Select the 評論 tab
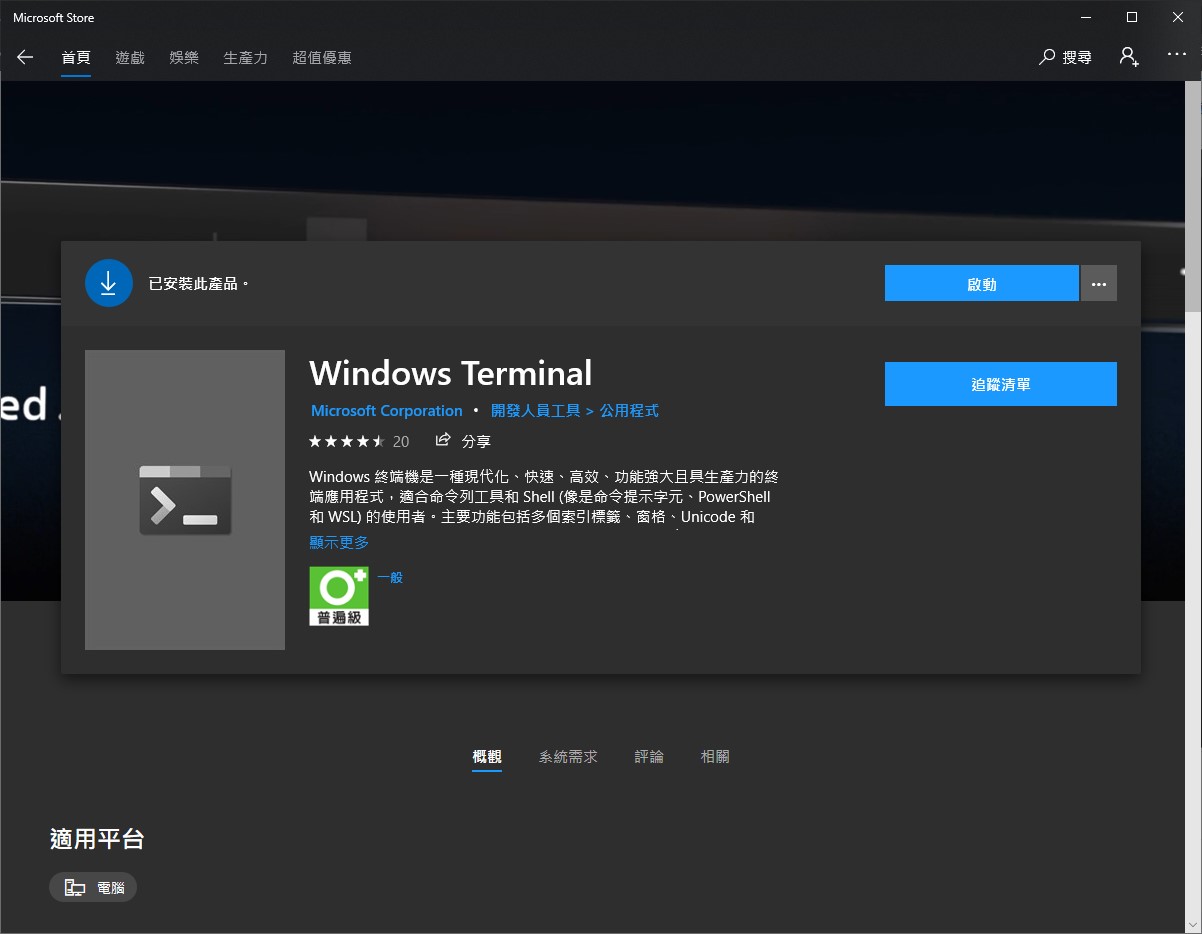The width and height of the screenshot is (1202, 934). click(x=649, y=757)
